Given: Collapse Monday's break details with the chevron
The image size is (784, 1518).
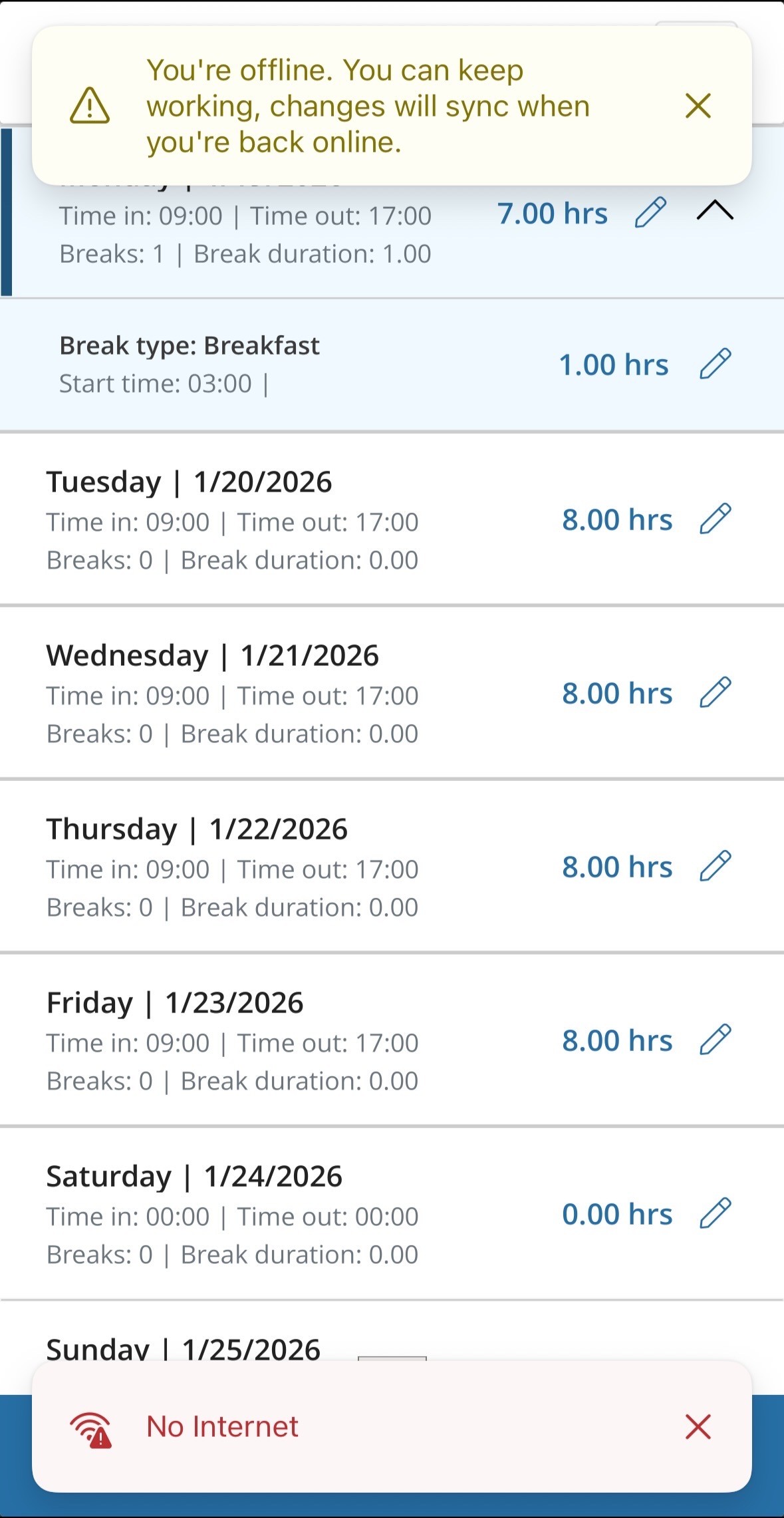Looking at the screenshot, I should [715, 211].
